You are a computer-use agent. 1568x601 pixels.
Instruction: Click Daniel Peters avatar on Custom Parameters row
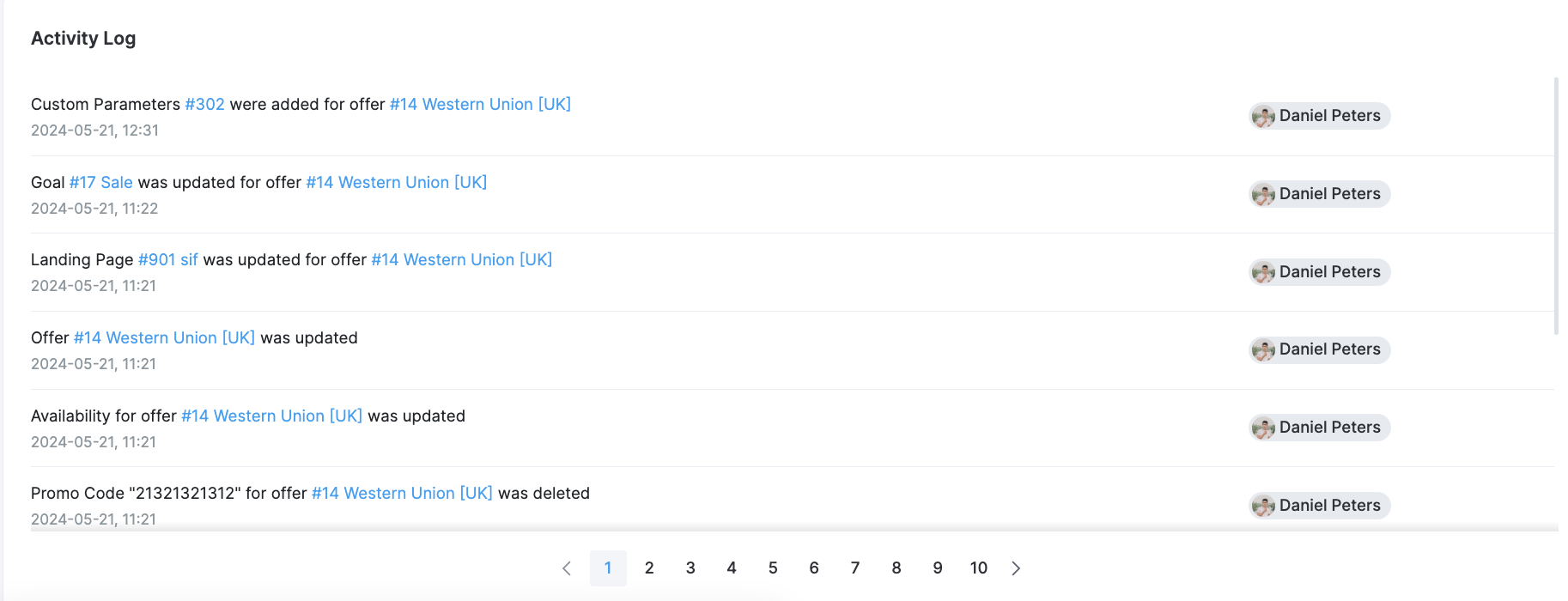pyautogui.click(x=1263, y=116)
